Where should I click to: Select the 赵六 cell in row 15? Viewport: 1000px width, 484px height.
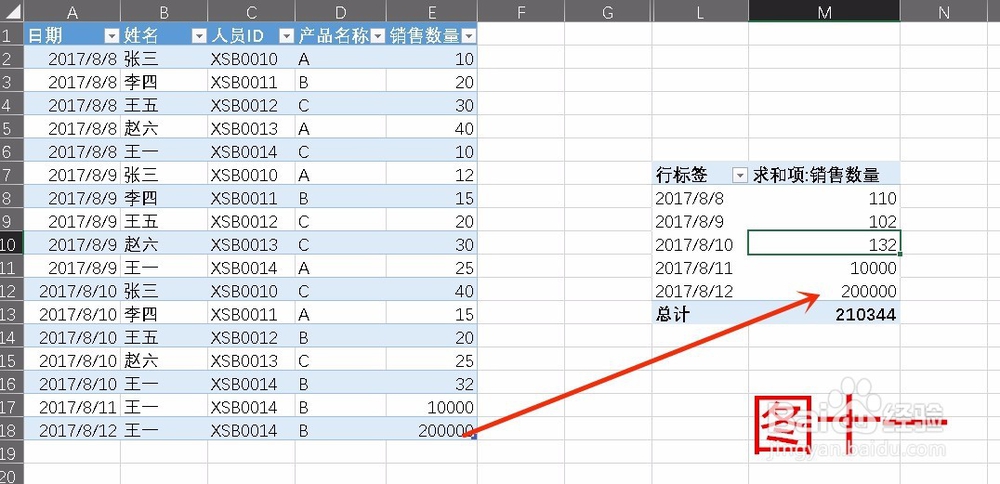click(x=164, y=360)
